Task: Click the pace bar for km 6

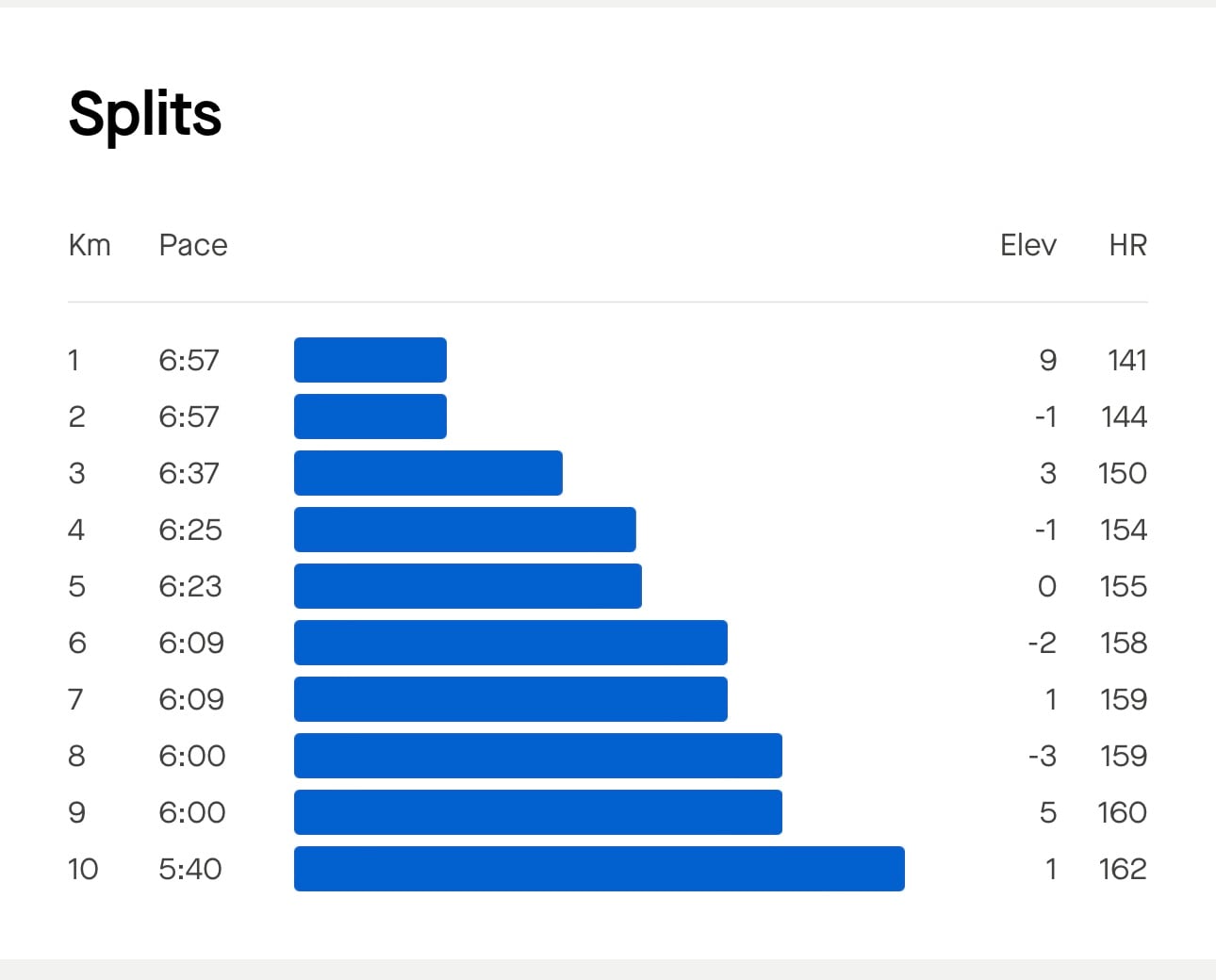Action: [511, 643]
